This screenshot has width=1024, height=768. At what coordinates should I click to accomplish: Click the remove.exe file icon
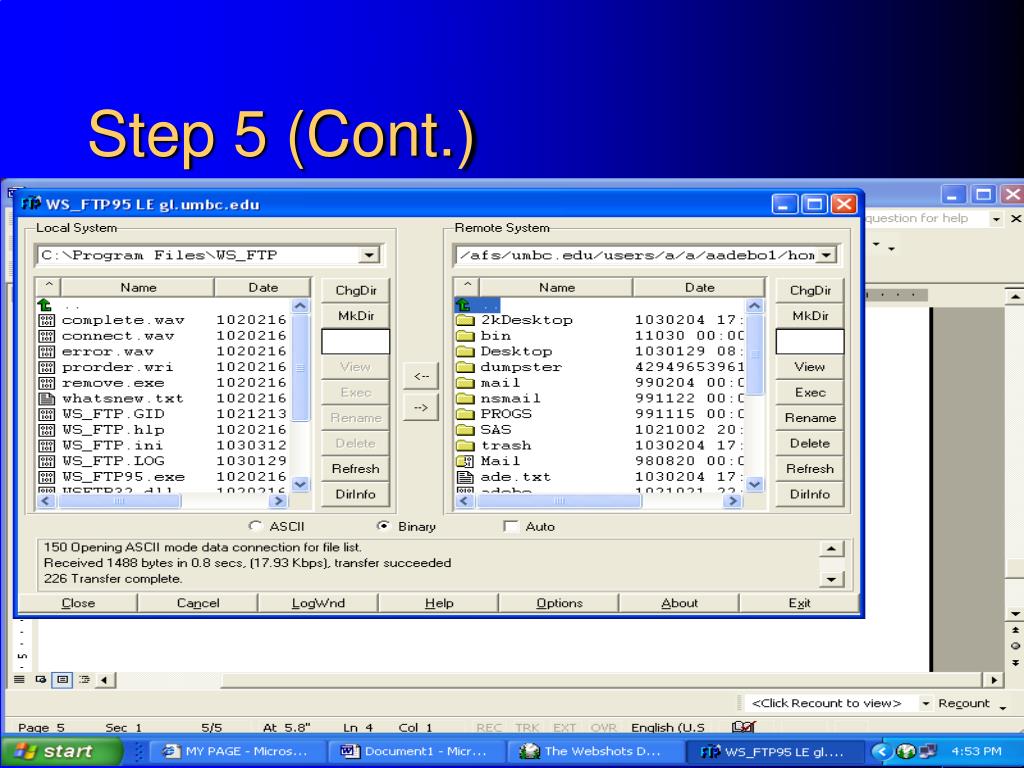pos(46,383)
